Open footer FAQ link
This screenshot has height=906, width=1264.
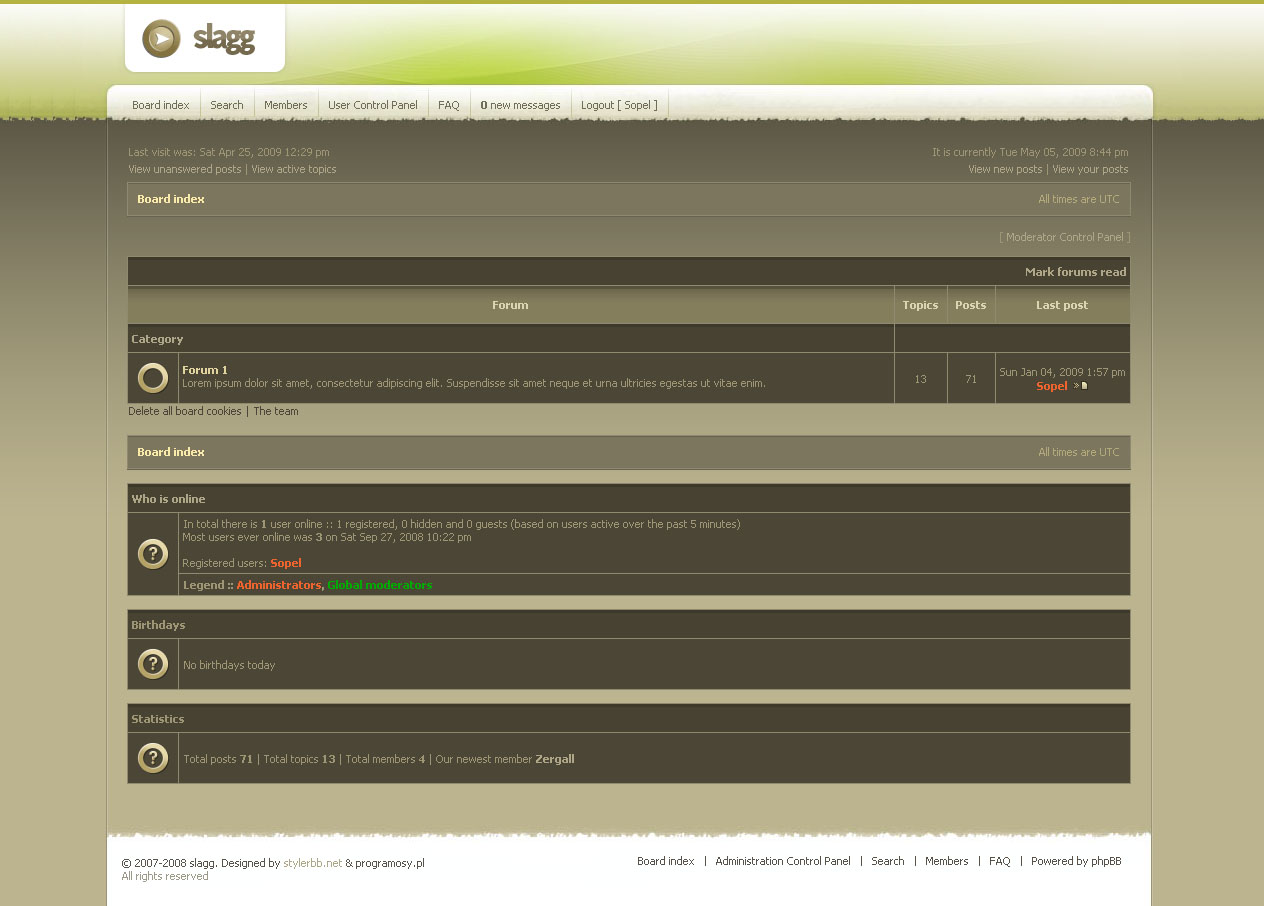[1000, 861]
